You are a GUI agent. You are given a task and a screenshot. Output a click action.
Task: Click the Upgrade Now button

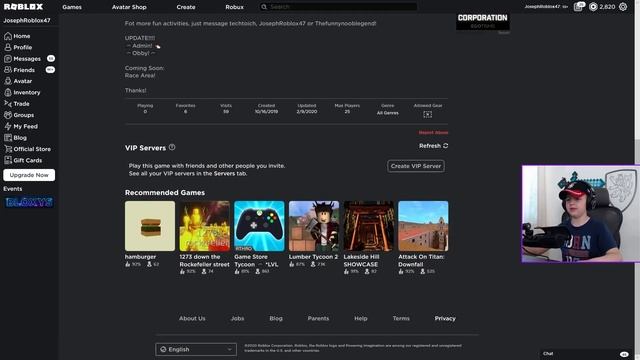pos(29,175)
